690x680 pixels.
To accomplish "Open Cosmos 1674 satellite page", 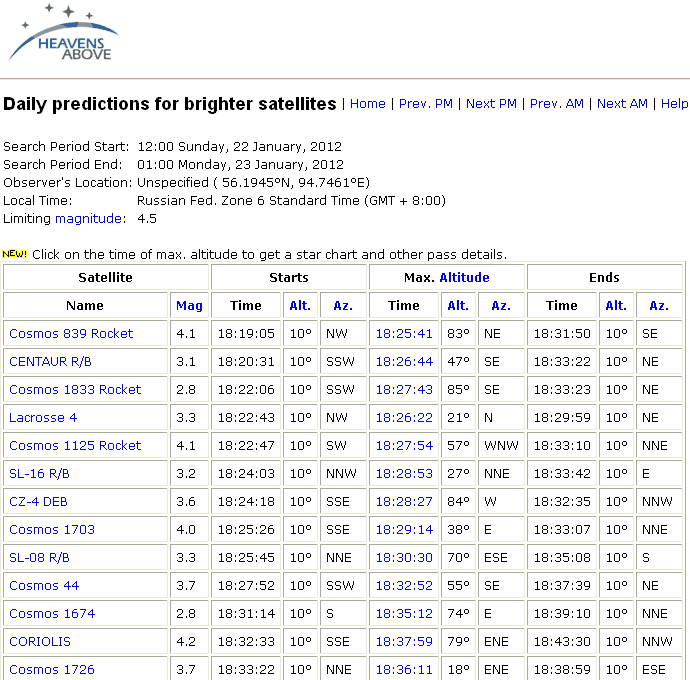I will 52,614.
